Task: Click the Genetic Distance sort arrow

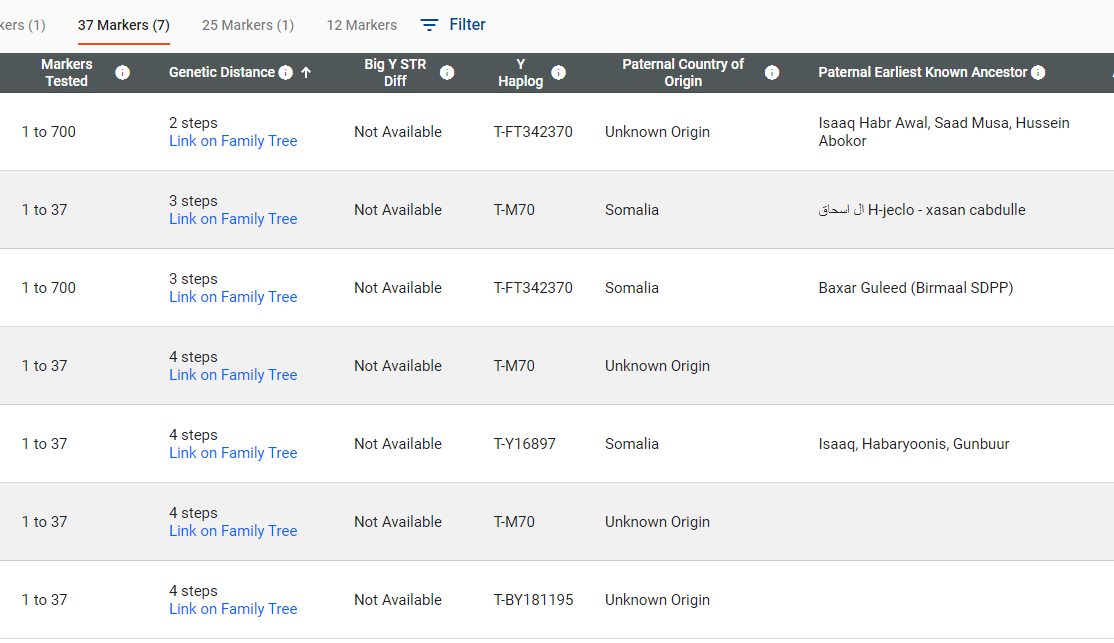Action: (x=306, y=72)
